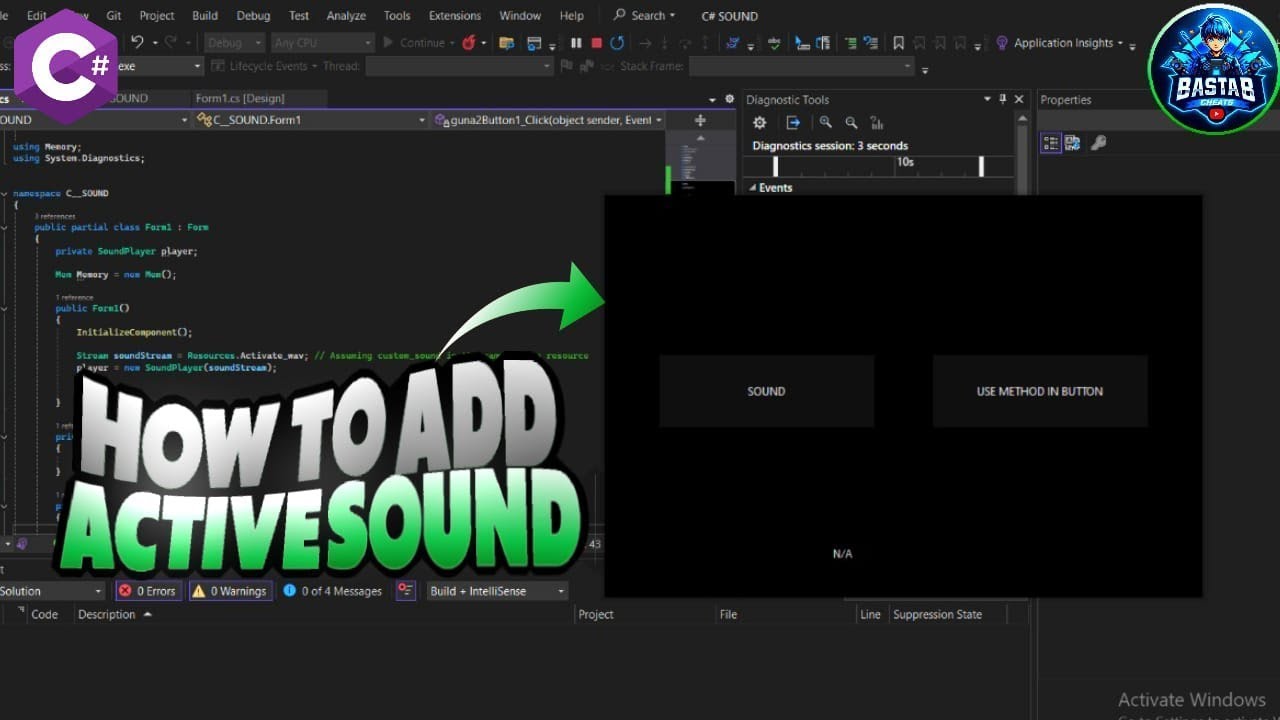This screenshot has height=720, width=1280.
Task: Open the Git menu
Action: click(x=114, y=15)
